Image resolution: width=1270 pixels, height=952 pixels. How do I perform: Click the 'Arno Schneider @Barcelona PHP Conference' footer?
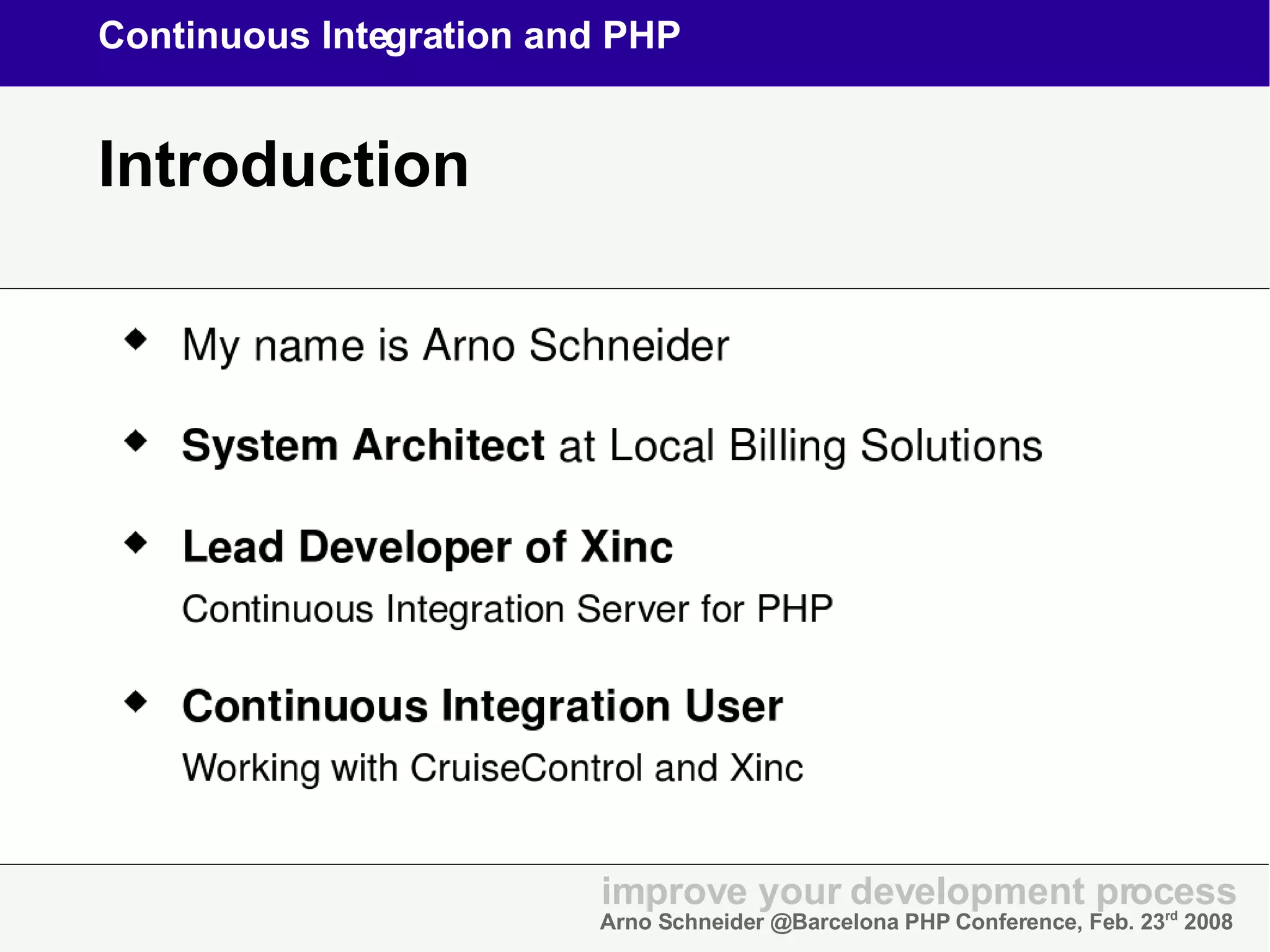point(841,922)
